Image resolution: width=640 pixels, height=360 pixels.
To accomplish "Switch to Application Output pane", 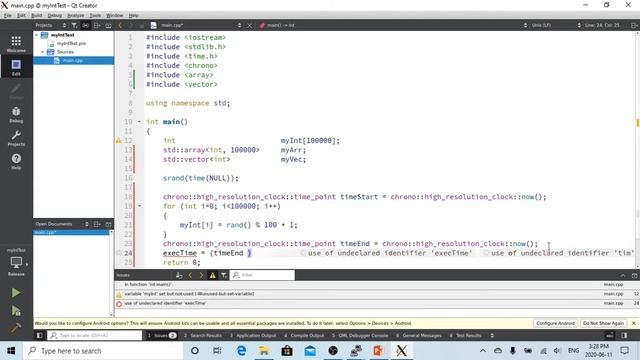I will [x=253, y=336].
